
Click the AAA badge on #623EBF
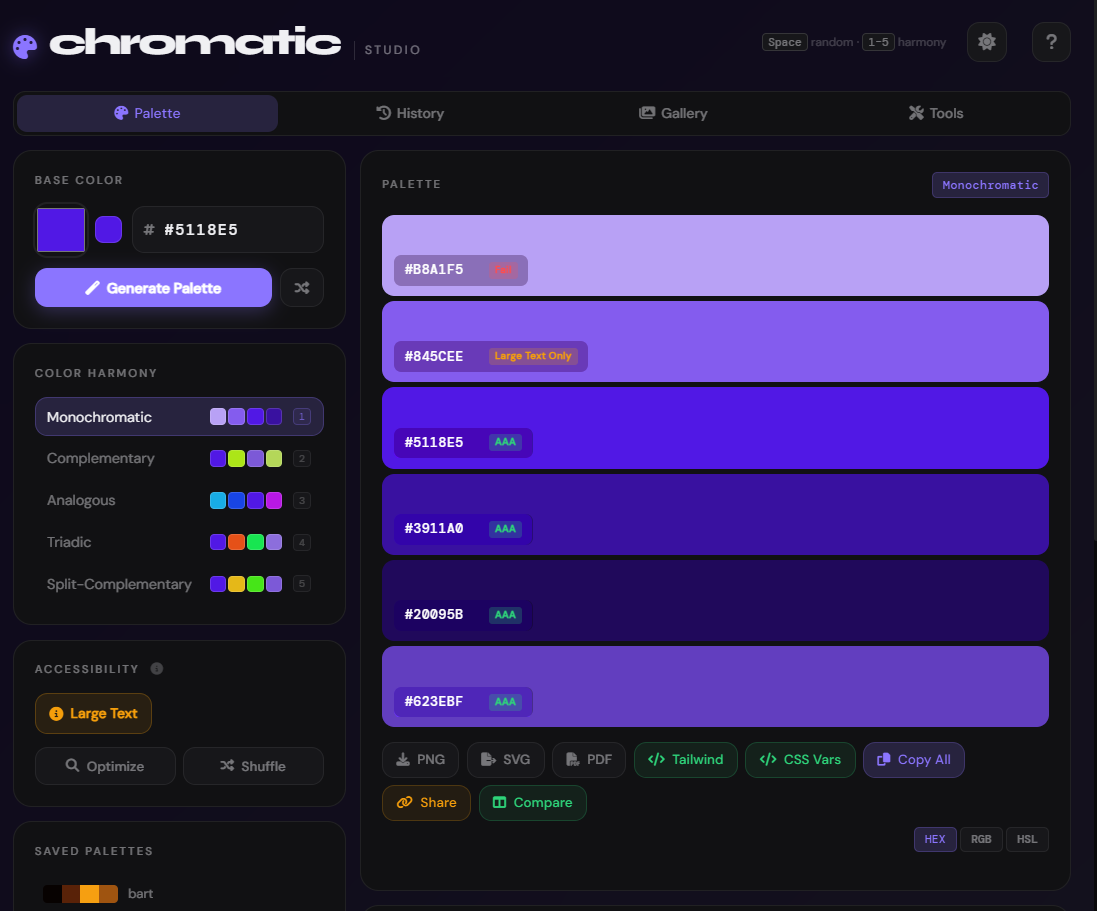coord(505,702)
